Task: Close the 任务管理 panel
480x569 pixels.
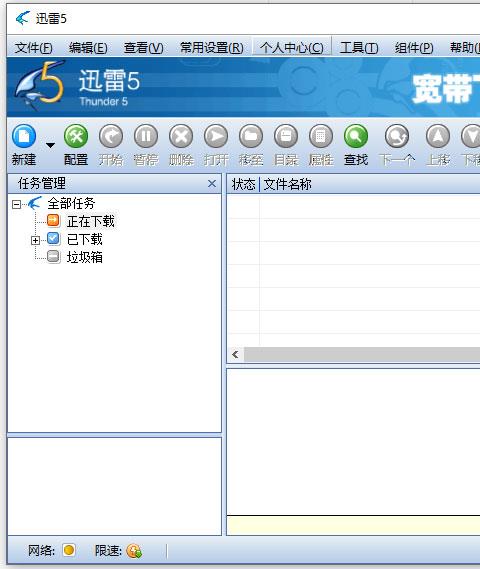Action: pos(212,184)
